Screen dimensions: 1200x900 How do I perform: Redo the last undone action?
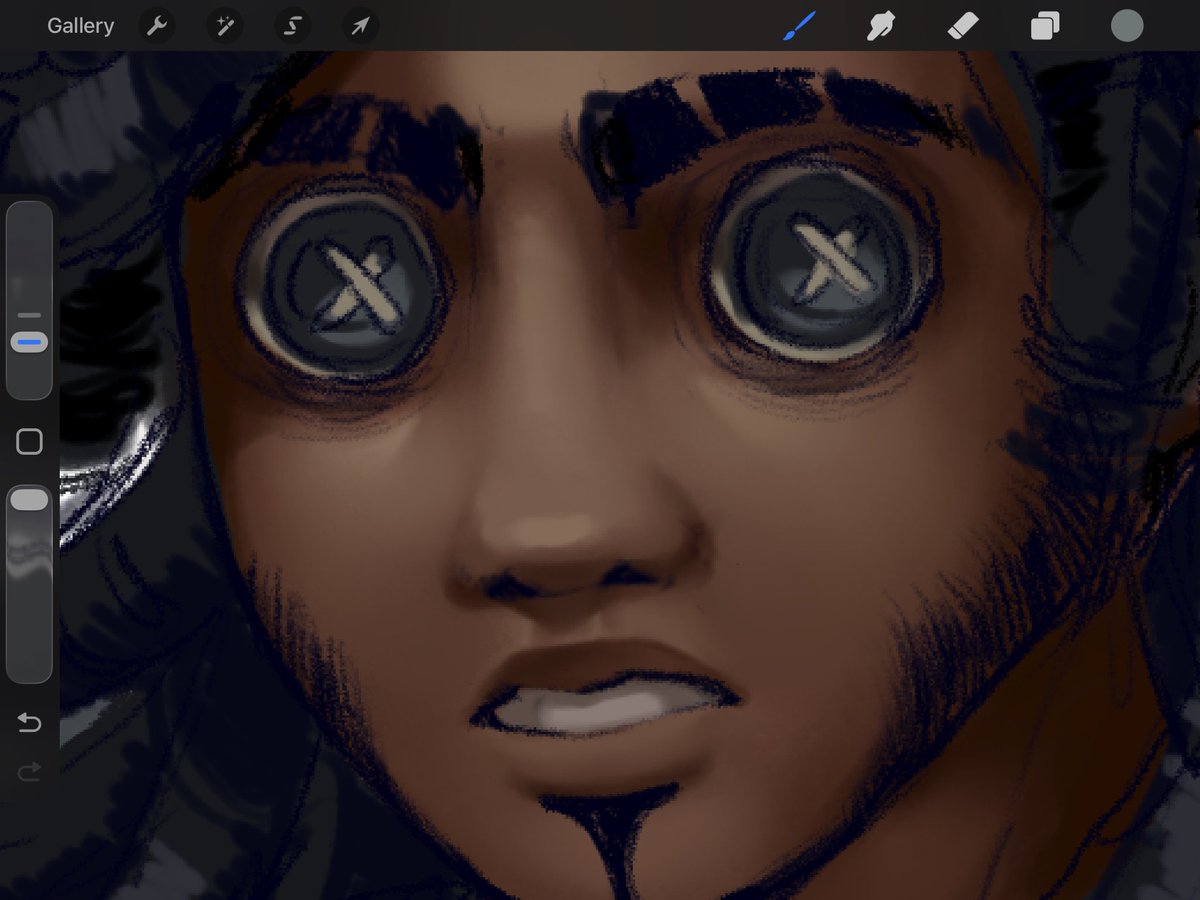point(29,772)
